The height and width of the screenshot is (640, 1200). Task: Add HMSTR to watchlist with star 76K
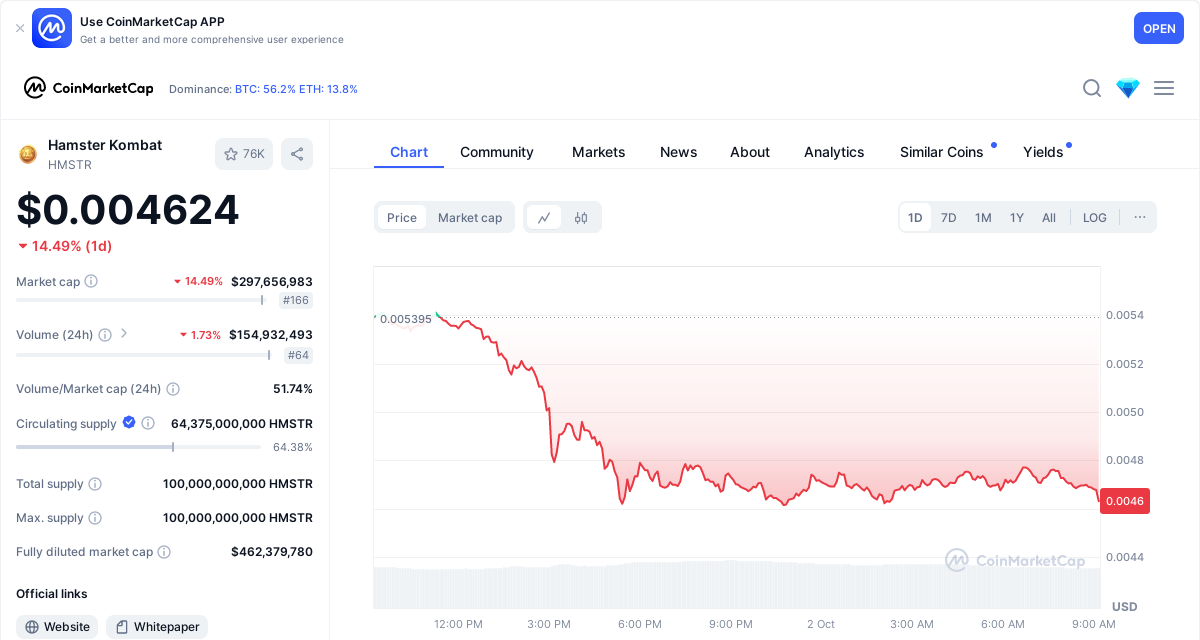pyautogui.click(x=244, y=154)
